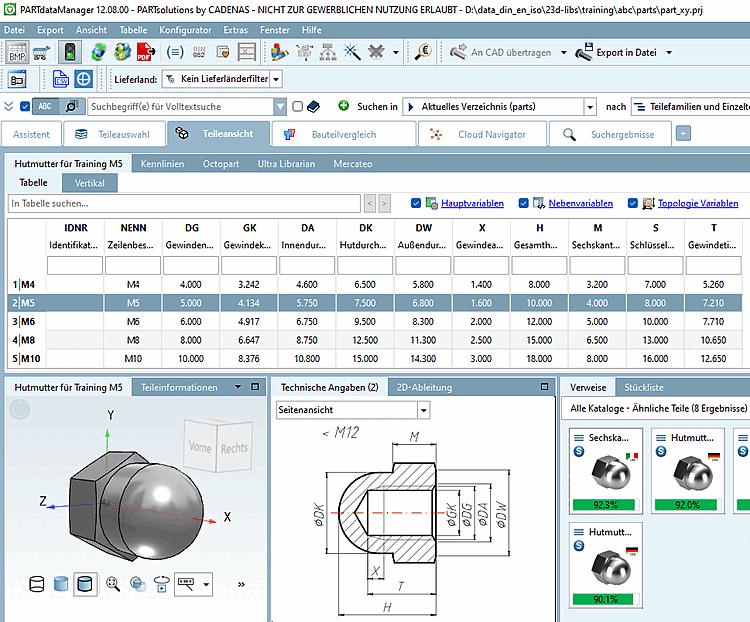Click the green plus icon beside Suchen in

344,106
